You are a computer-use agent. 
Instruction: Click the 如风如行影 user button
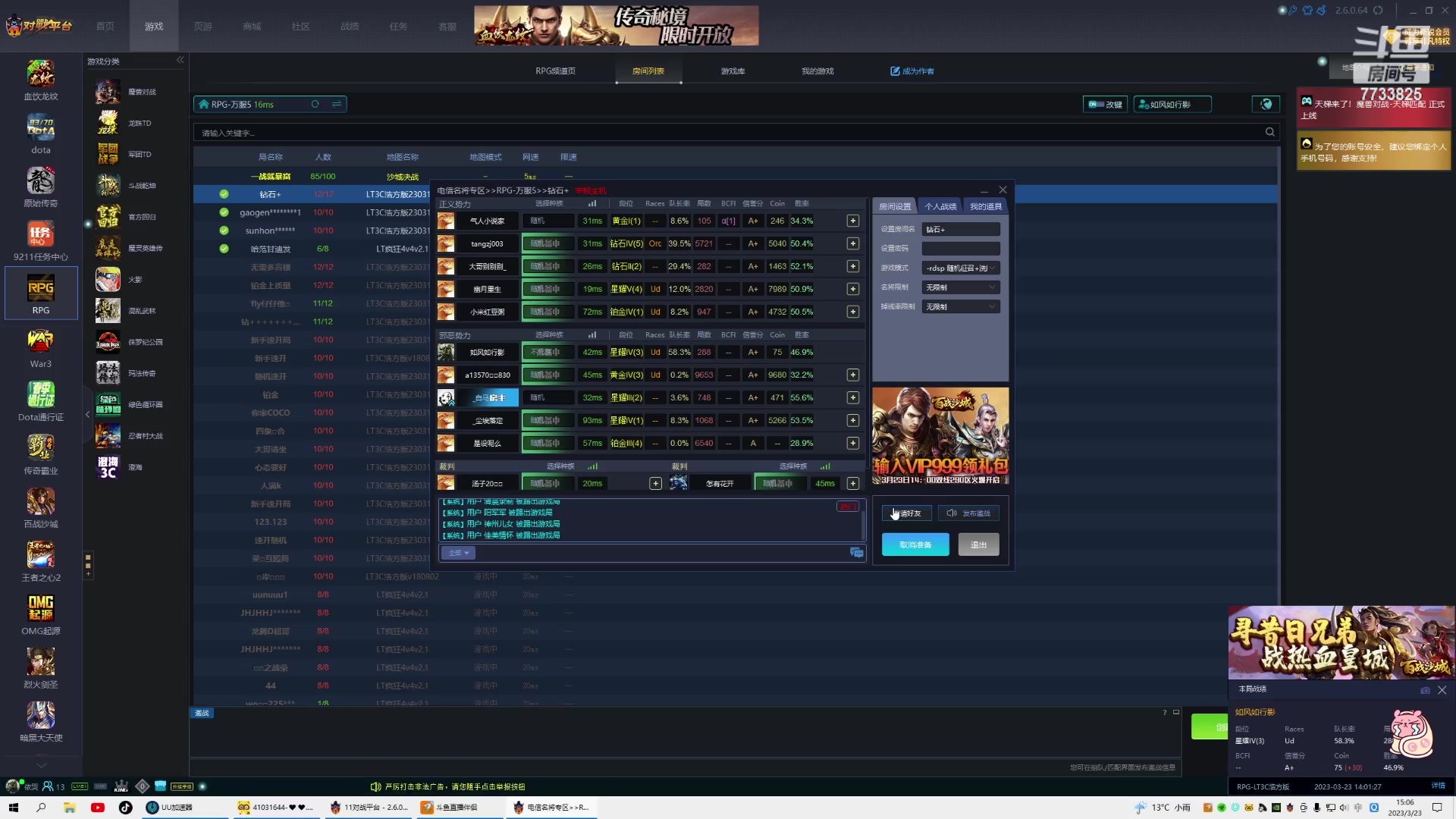[x=1172, y=105]
